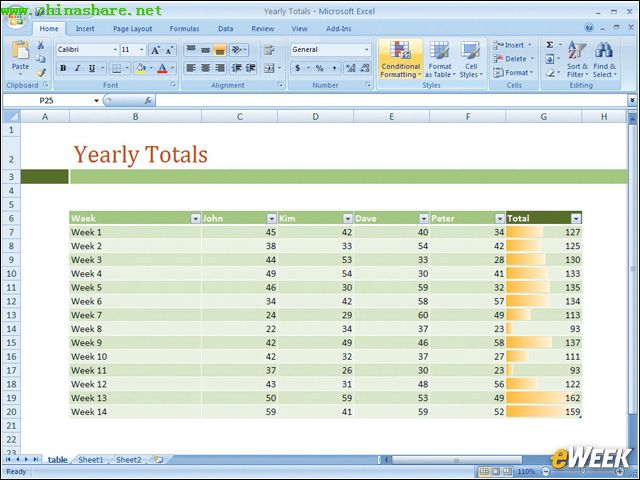
Task: Click the Clear eraser icon
Action: [x=550, y=73]
